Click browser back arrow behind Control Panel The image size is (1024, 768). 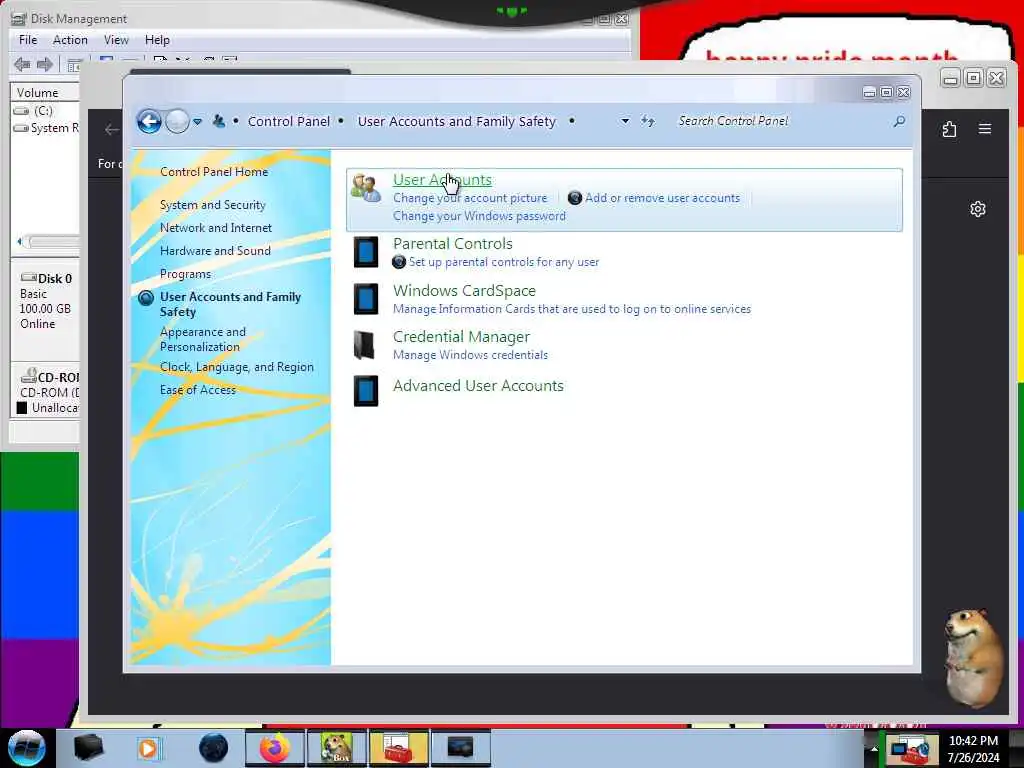pos(112,129)
